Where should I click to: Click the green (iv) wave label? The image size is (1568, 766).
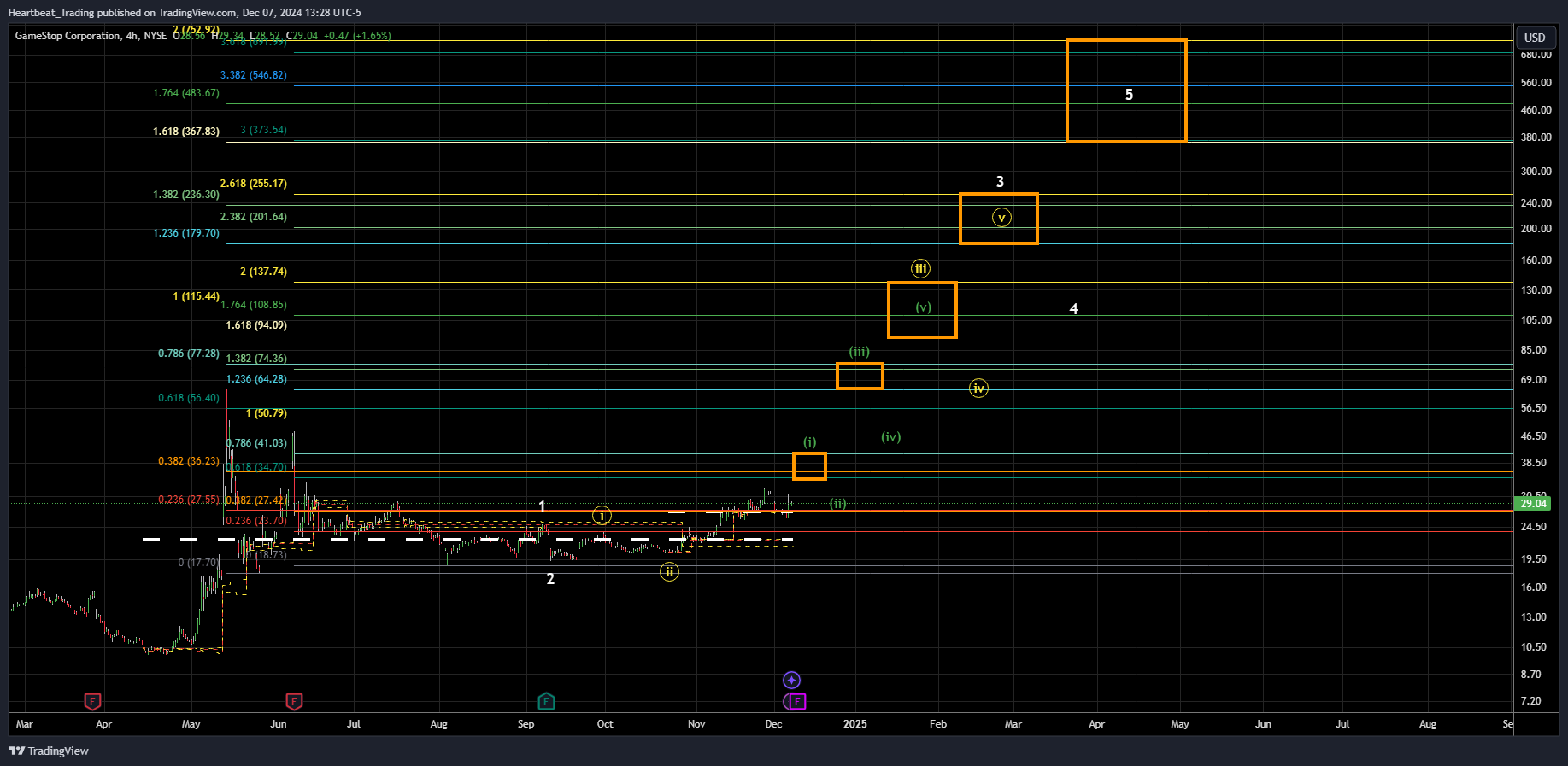[x=890, y=437]
